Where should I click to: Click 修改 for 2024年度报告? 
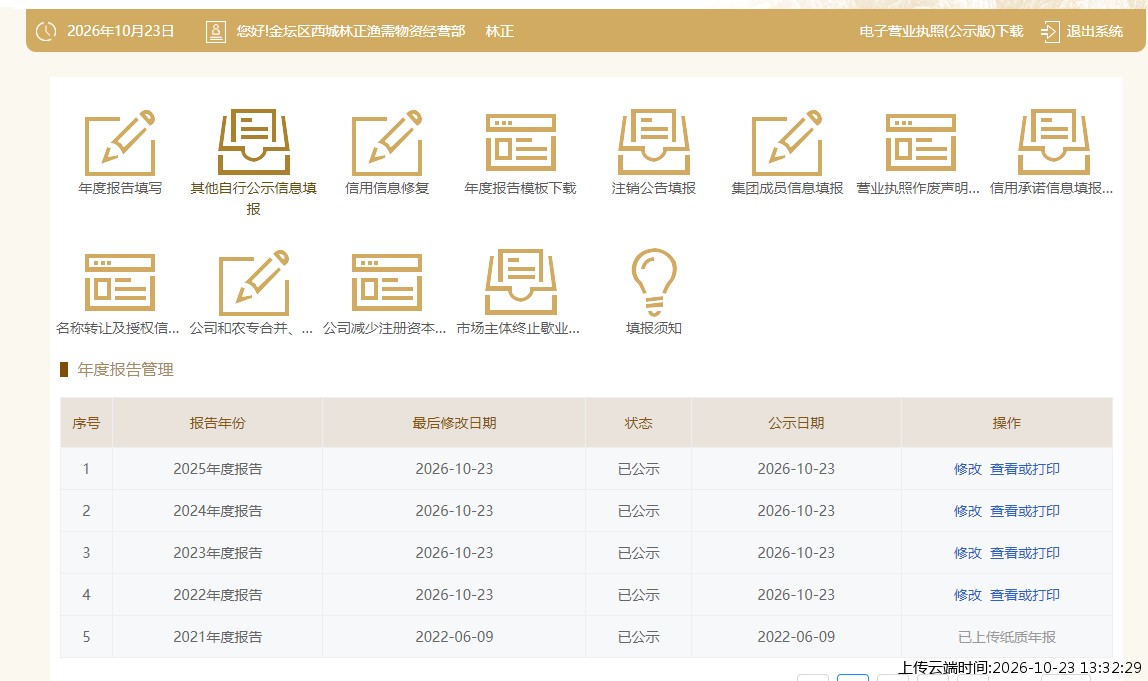point(967,511)
